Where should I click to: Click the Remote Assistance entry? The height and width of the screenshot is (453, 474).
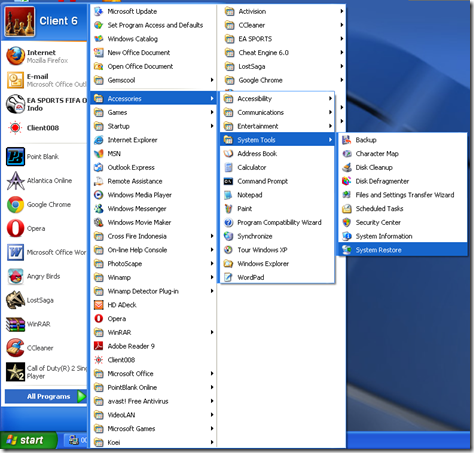coord(154,181)
